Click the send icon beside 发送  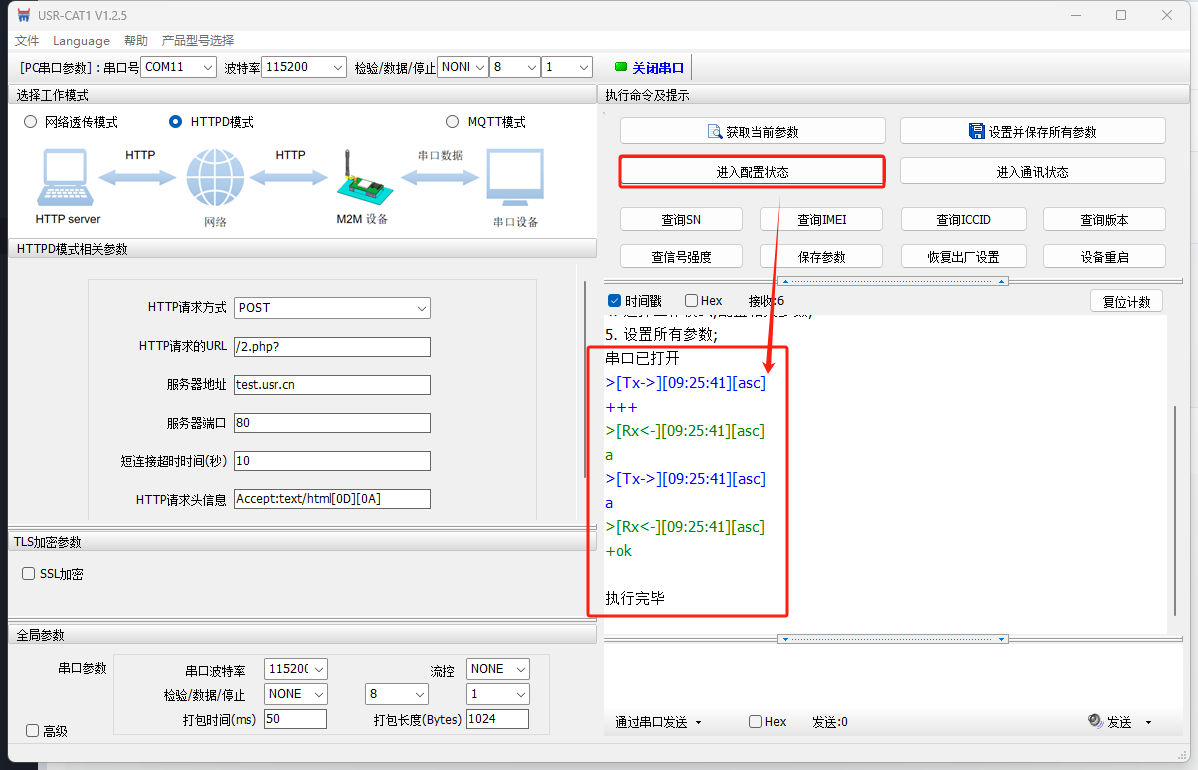[x=1095, y=721]
